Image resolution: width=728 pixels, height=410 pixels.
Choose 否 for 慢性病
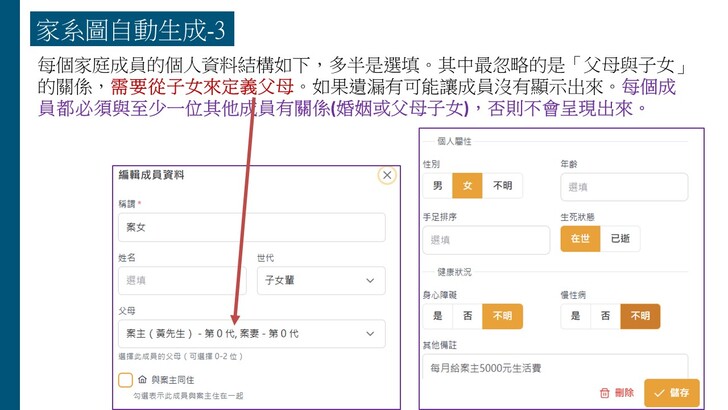point(604,316)
